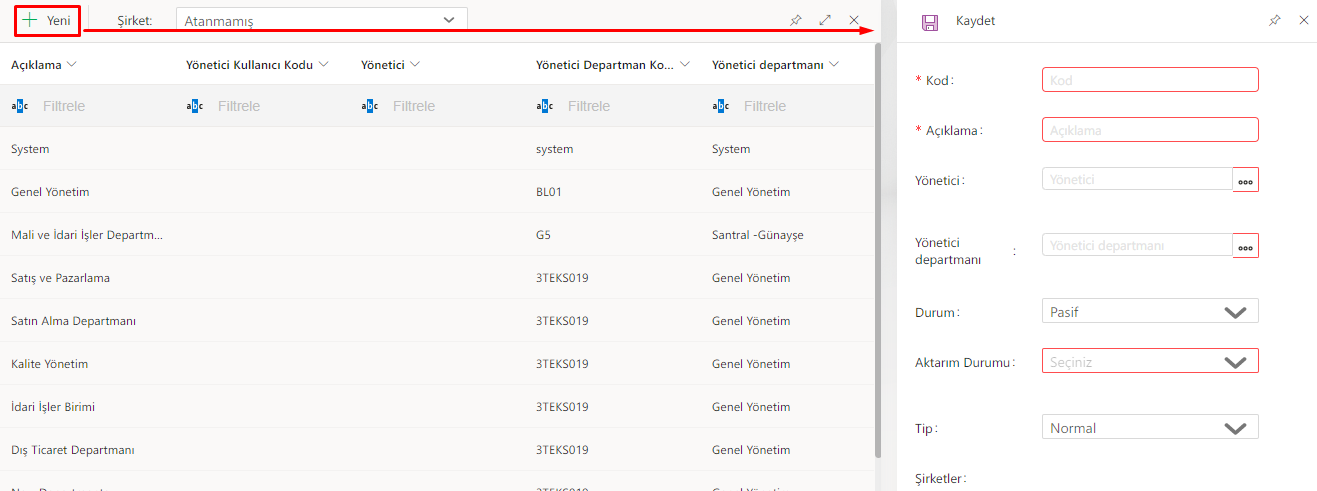
Task: Click the Açıklama text field in form
Action: coord(1149,130)
